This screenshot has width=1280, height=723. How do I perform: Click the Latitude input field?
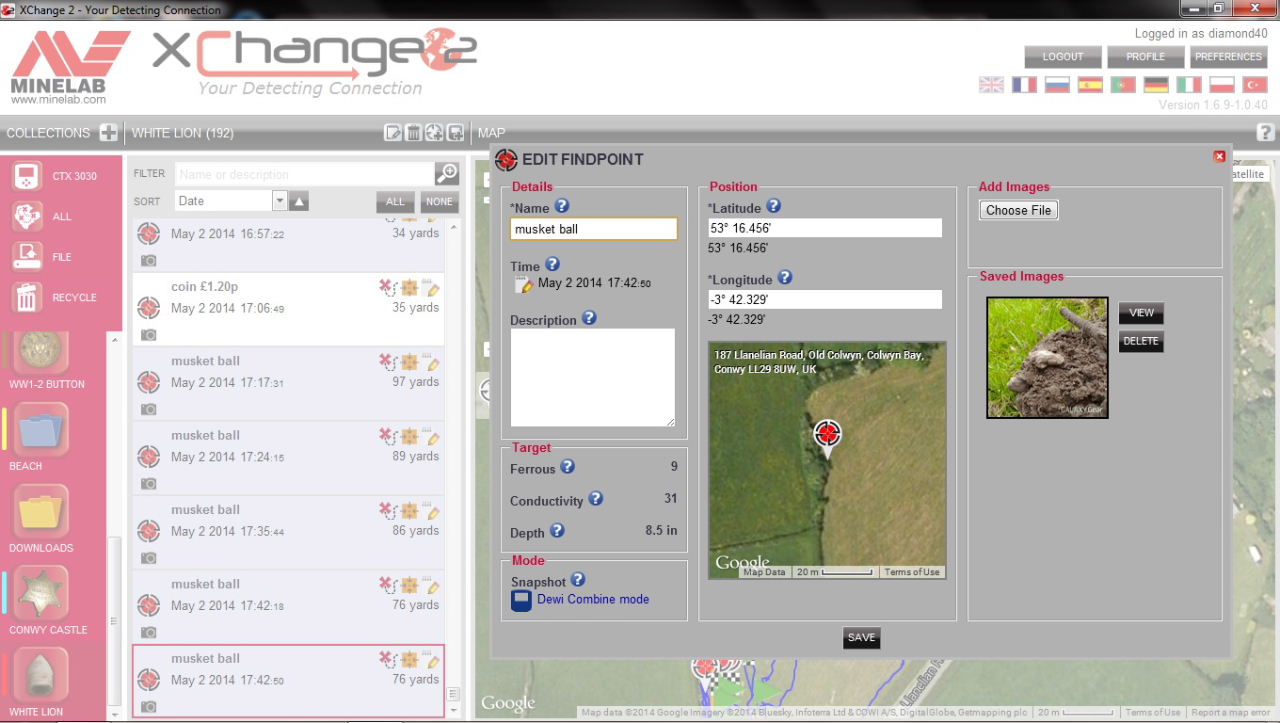[x=825, y=228]
